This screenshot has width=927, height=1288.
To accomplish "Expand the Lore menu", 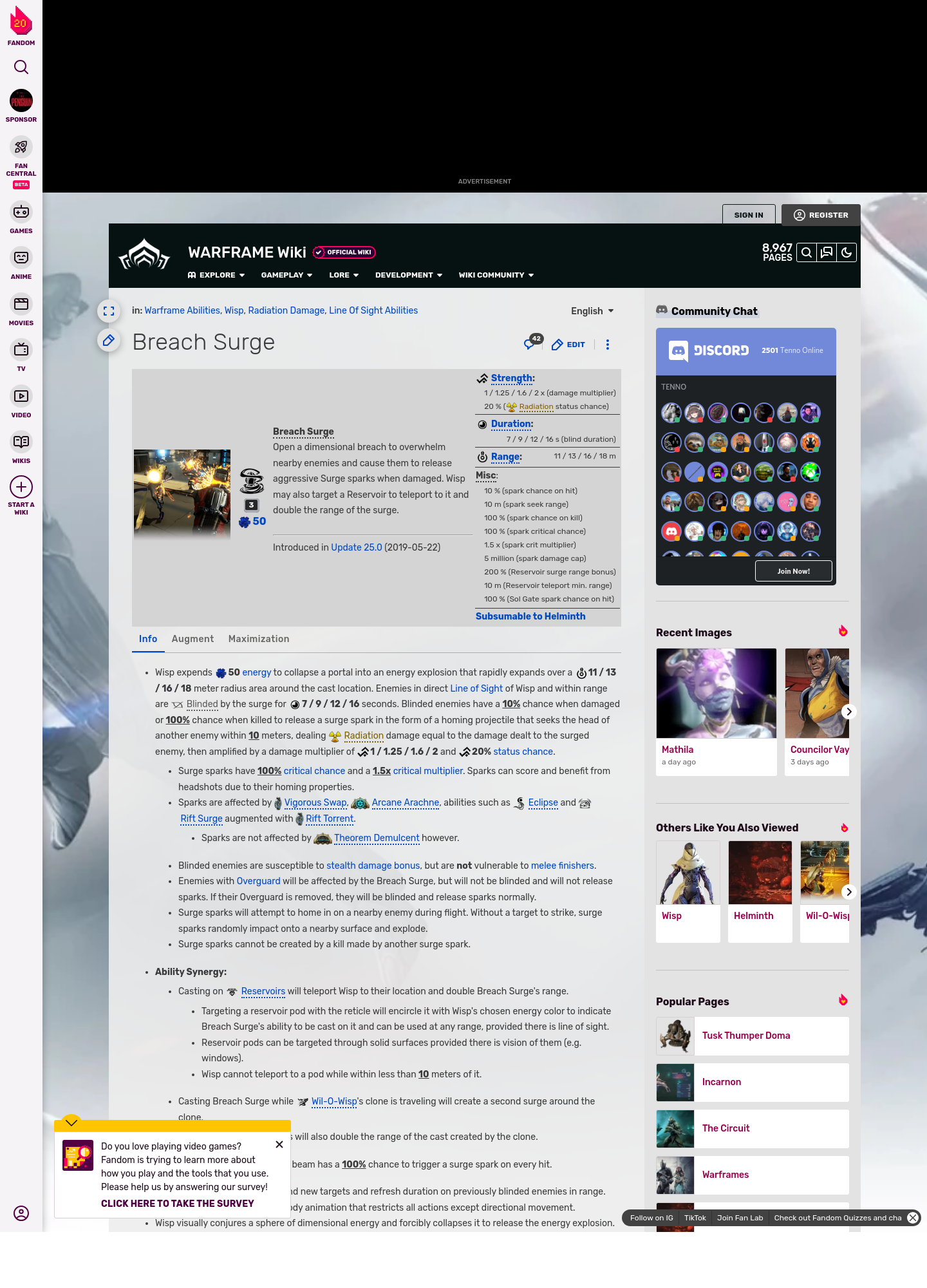I will click(x=344, y=275).
